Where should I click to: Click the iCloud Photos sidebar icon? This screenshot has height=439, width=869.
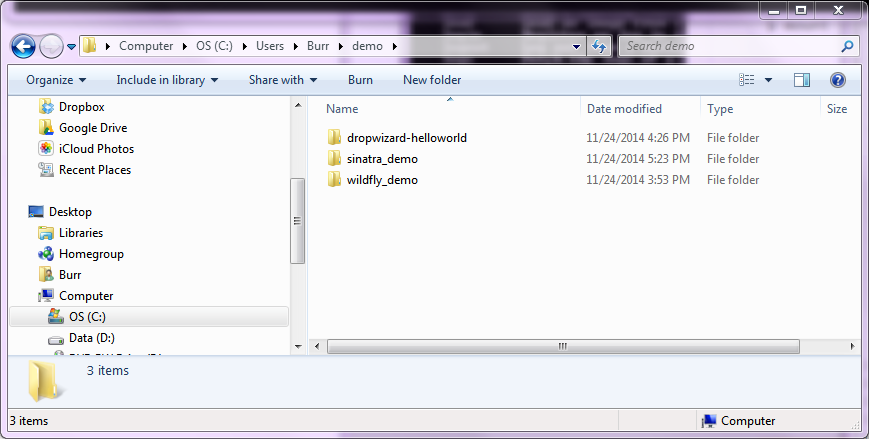tap(45, 149)
